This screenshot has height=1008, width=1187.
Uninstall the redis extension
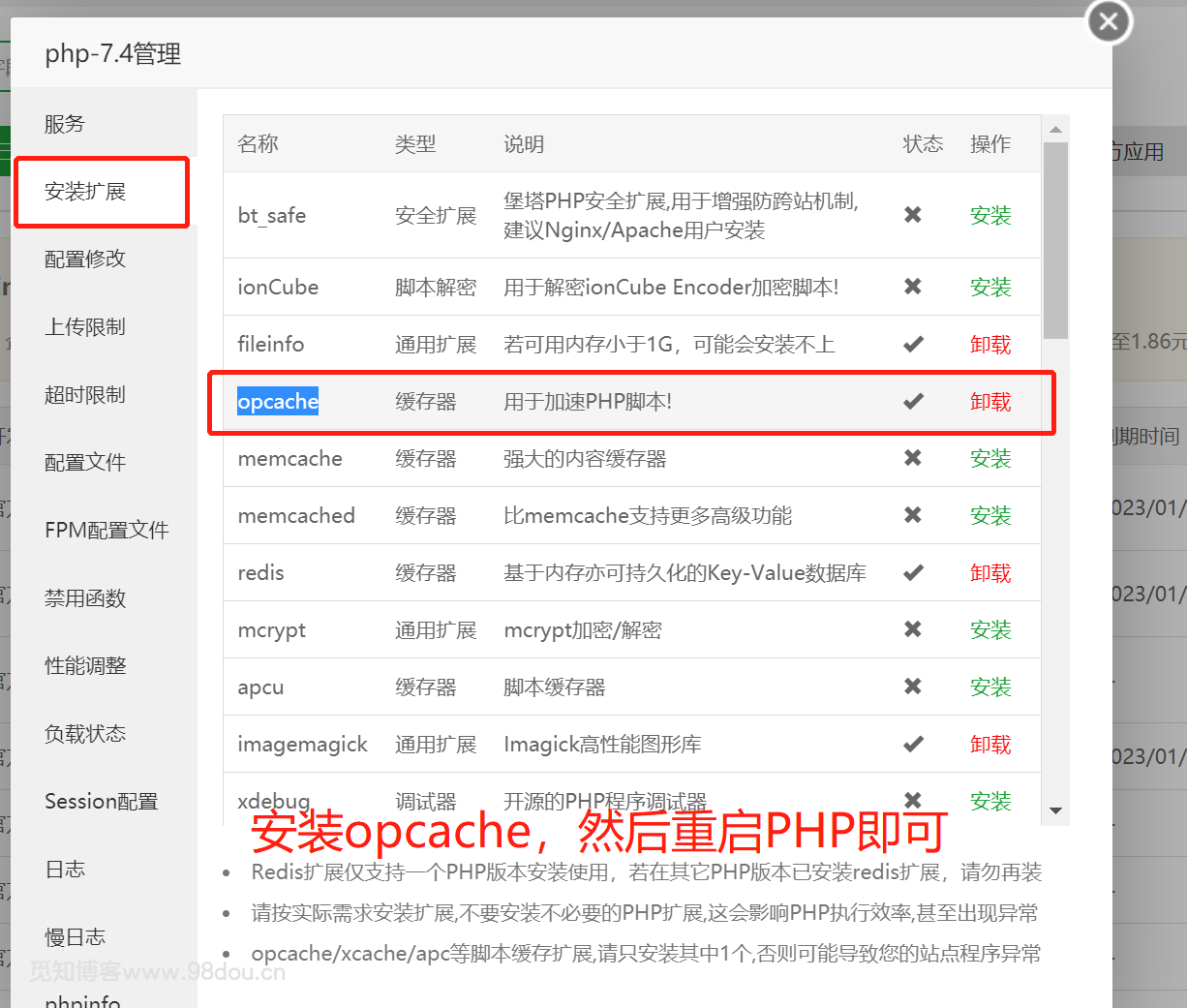[x=990, y=572]
